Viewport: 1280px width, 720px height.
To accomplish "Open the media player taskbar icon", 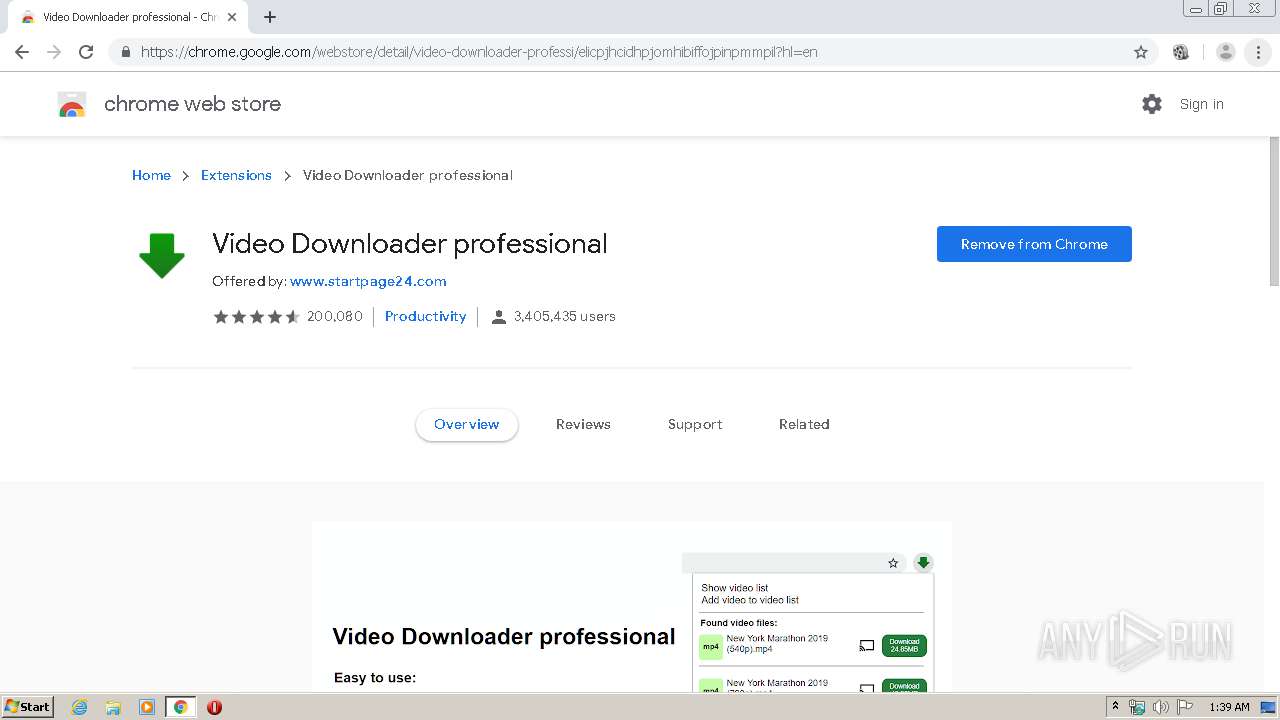I will tap(147, 707).
